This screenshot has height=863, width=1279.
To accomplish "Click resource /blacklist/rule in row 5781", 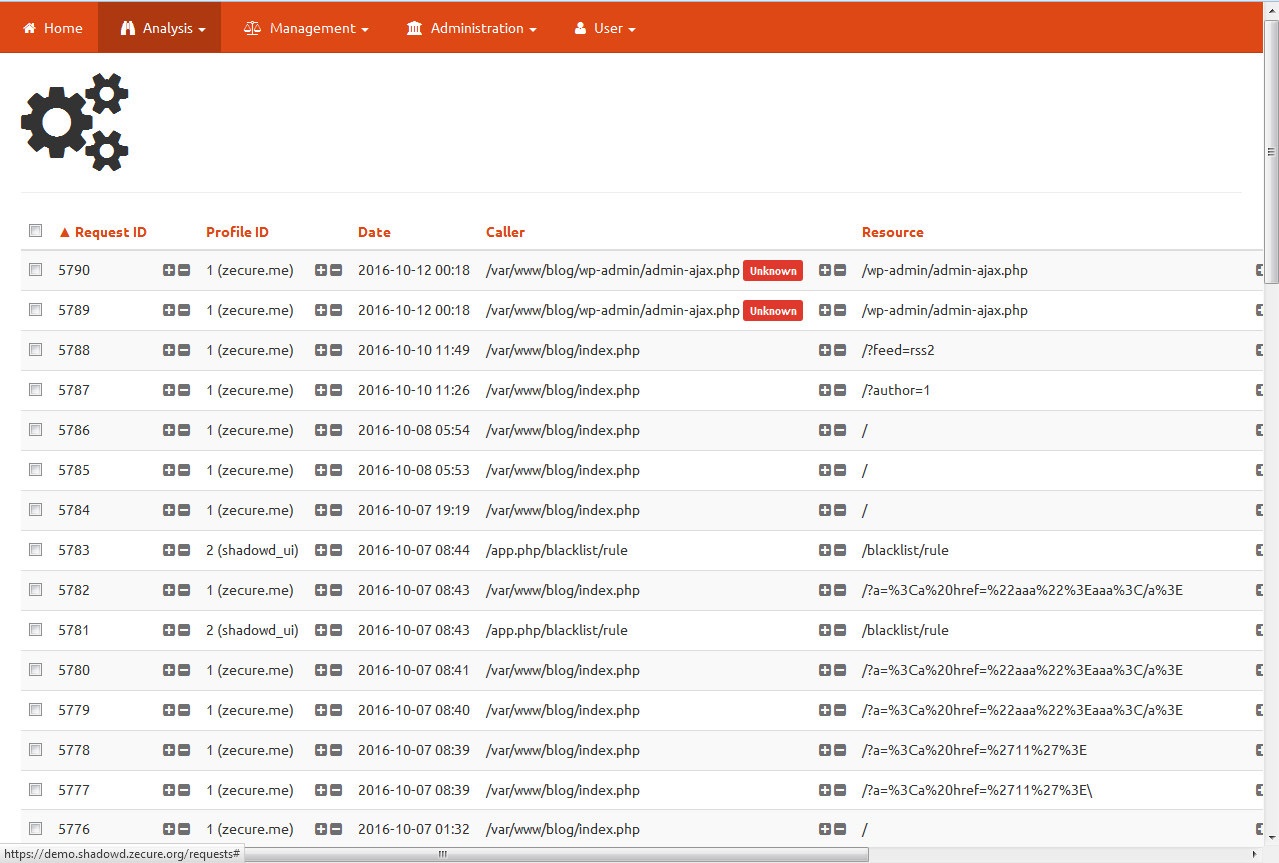I will pos(905,630).
